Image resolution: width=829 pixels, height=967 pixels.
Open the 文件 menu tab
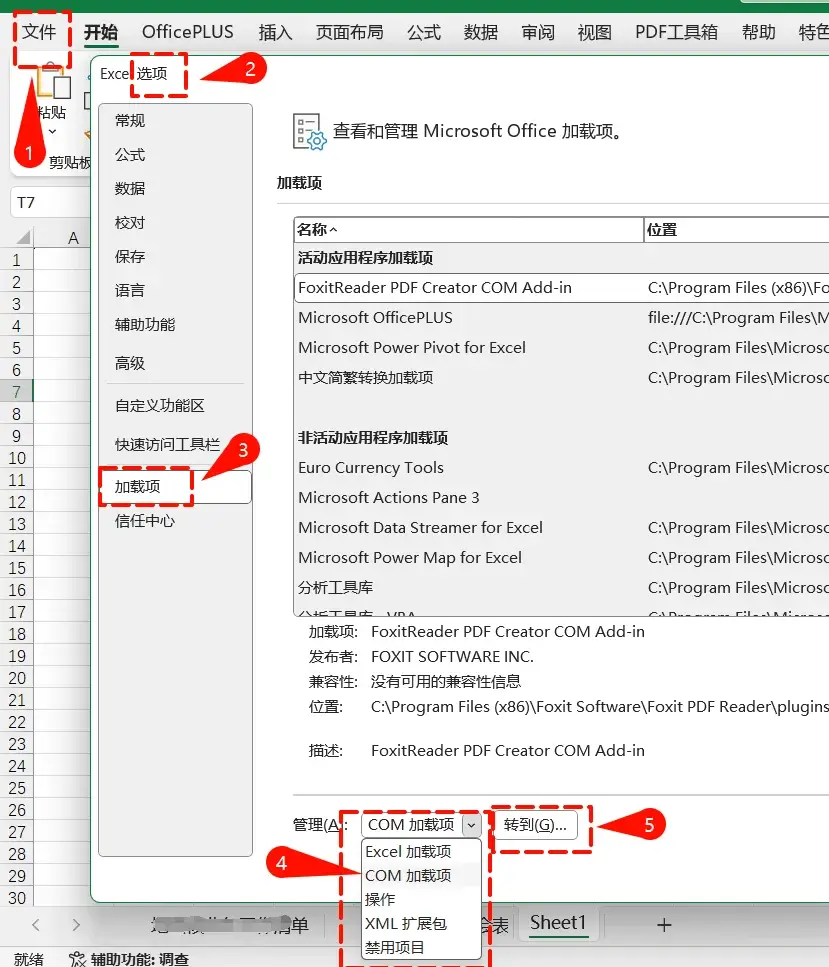[39, 32]
